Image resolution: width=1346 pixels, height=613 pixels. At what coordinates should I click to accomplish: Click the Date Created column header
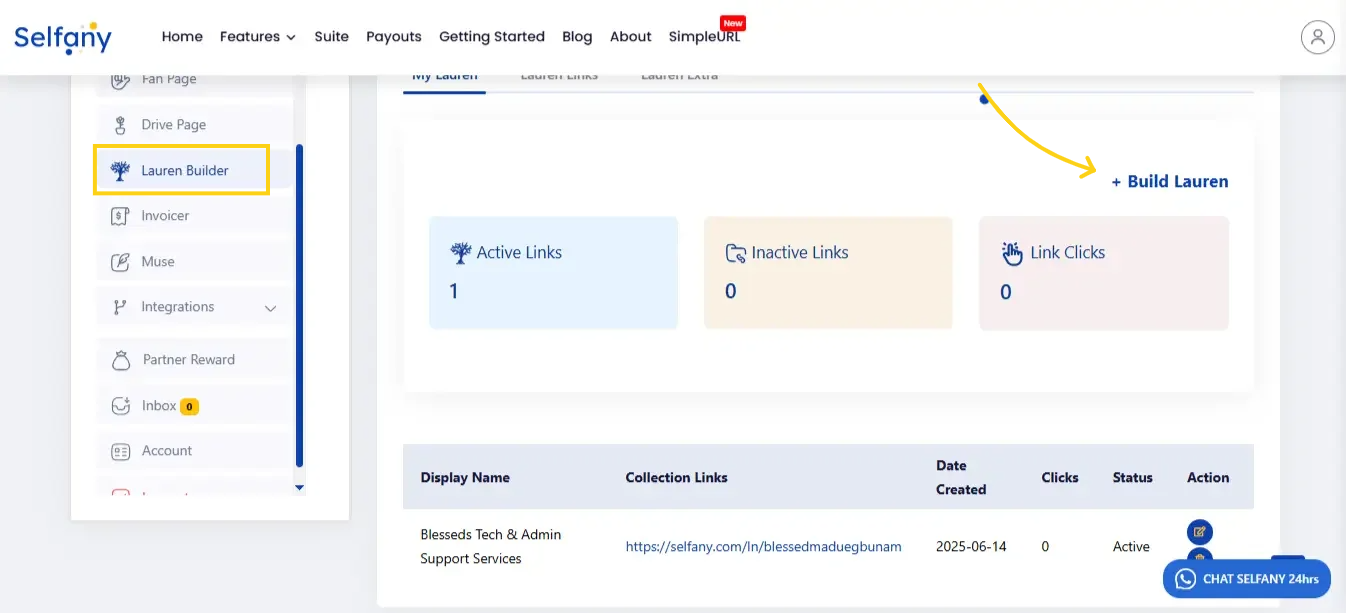pos(961,478)
